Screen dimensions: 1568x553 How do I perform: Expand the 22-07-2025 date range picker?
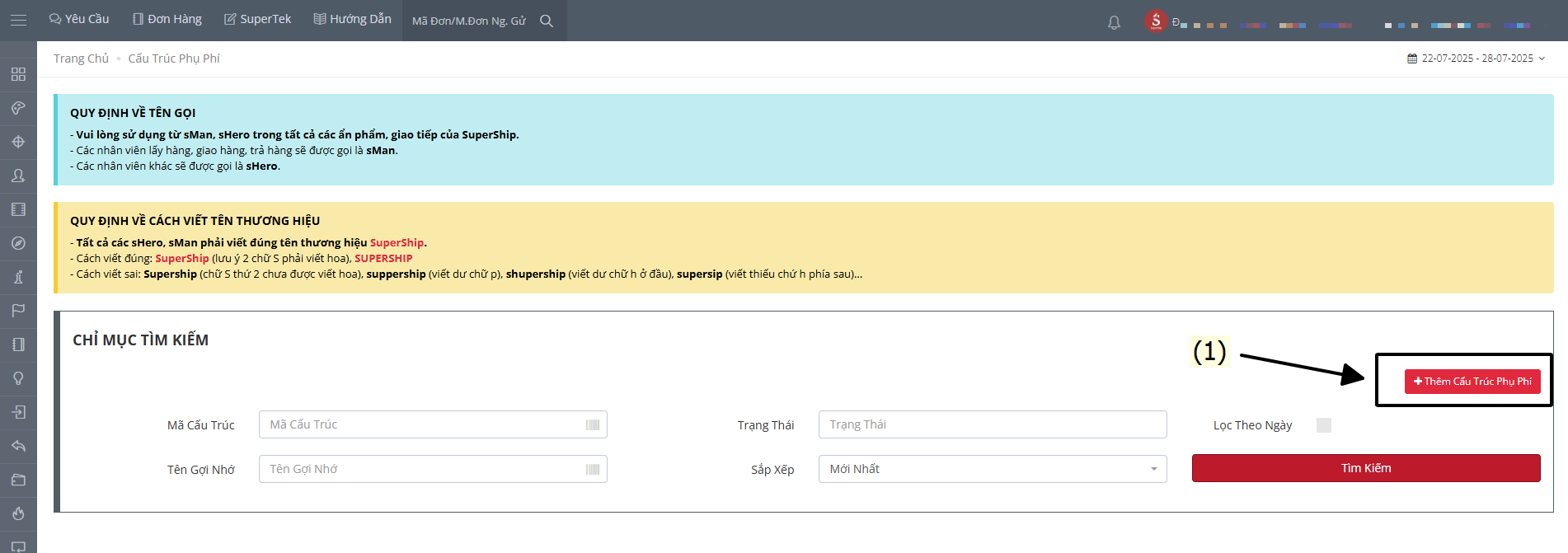pyautogui.click(x=1477, y=59)
